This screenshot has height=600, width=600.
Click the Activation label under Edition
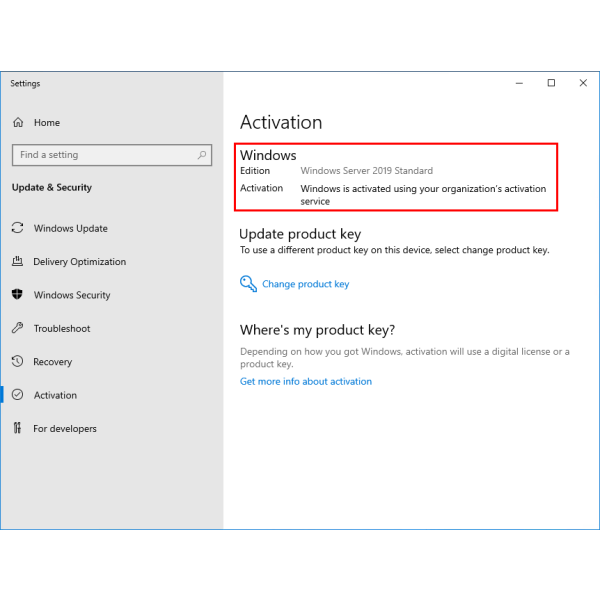pyautogui.click(x=261, y=188)
